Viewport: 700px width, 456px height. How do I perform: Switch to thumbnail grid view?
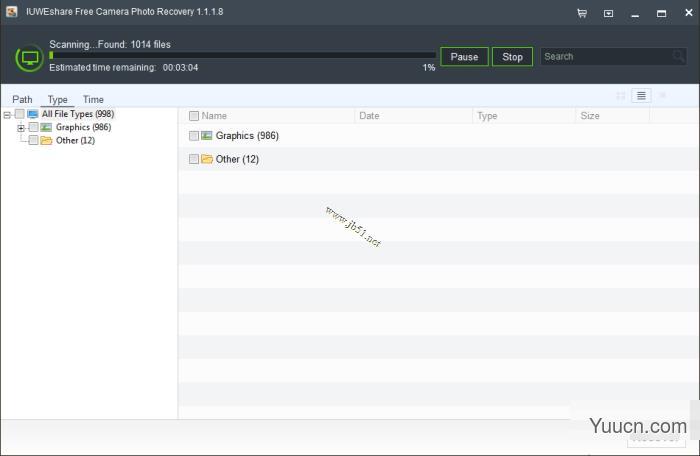[x=621, y=95]
